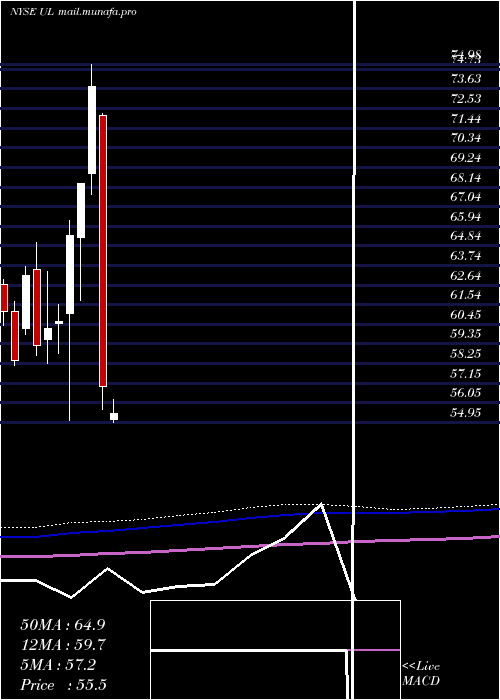Click the 68.14 price axis label
This screenshot has height=700, width=500.
coord(466,178)
